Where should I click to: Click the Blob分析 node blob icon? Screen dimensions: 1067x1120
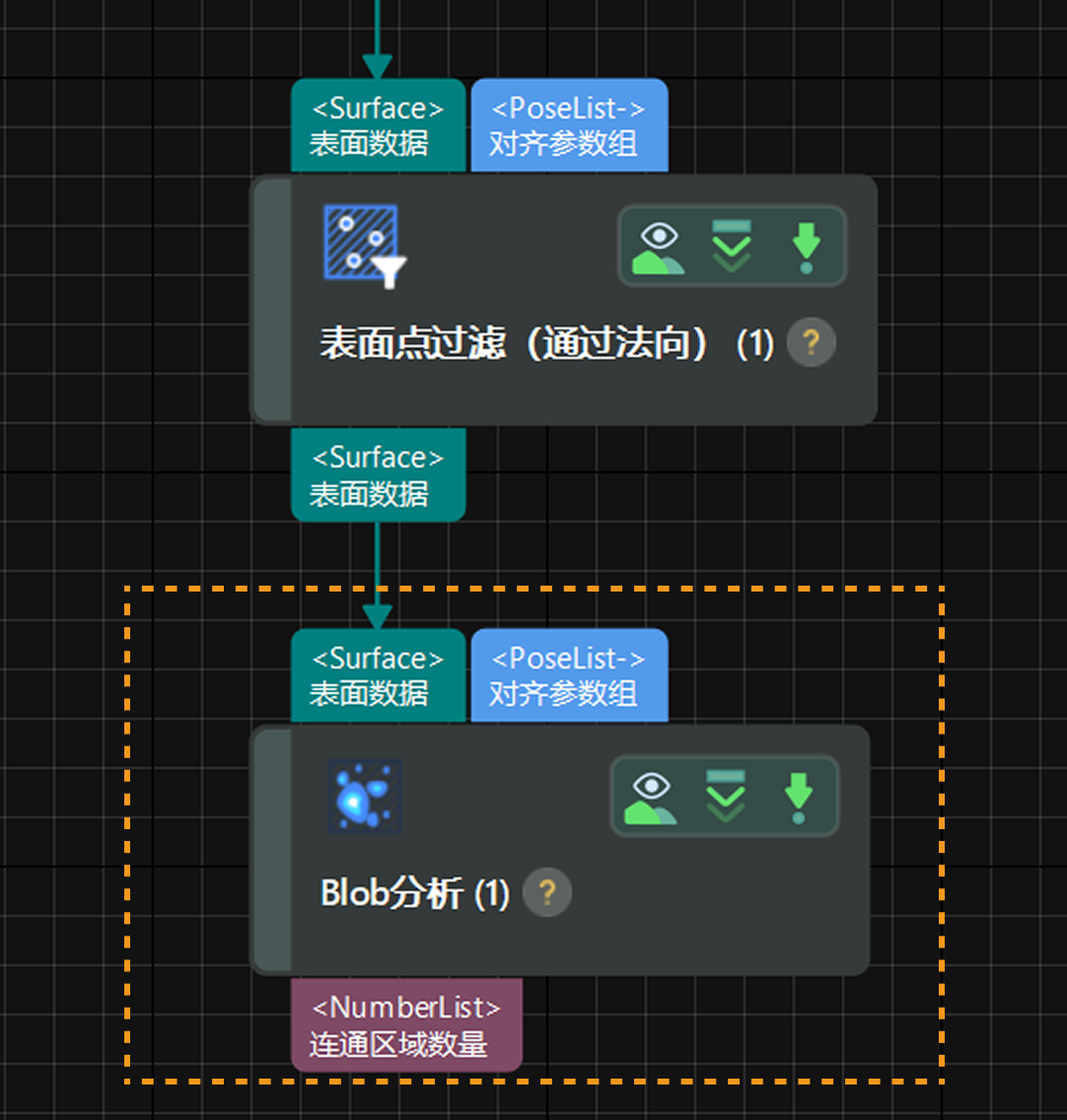(x=365, y=797)
